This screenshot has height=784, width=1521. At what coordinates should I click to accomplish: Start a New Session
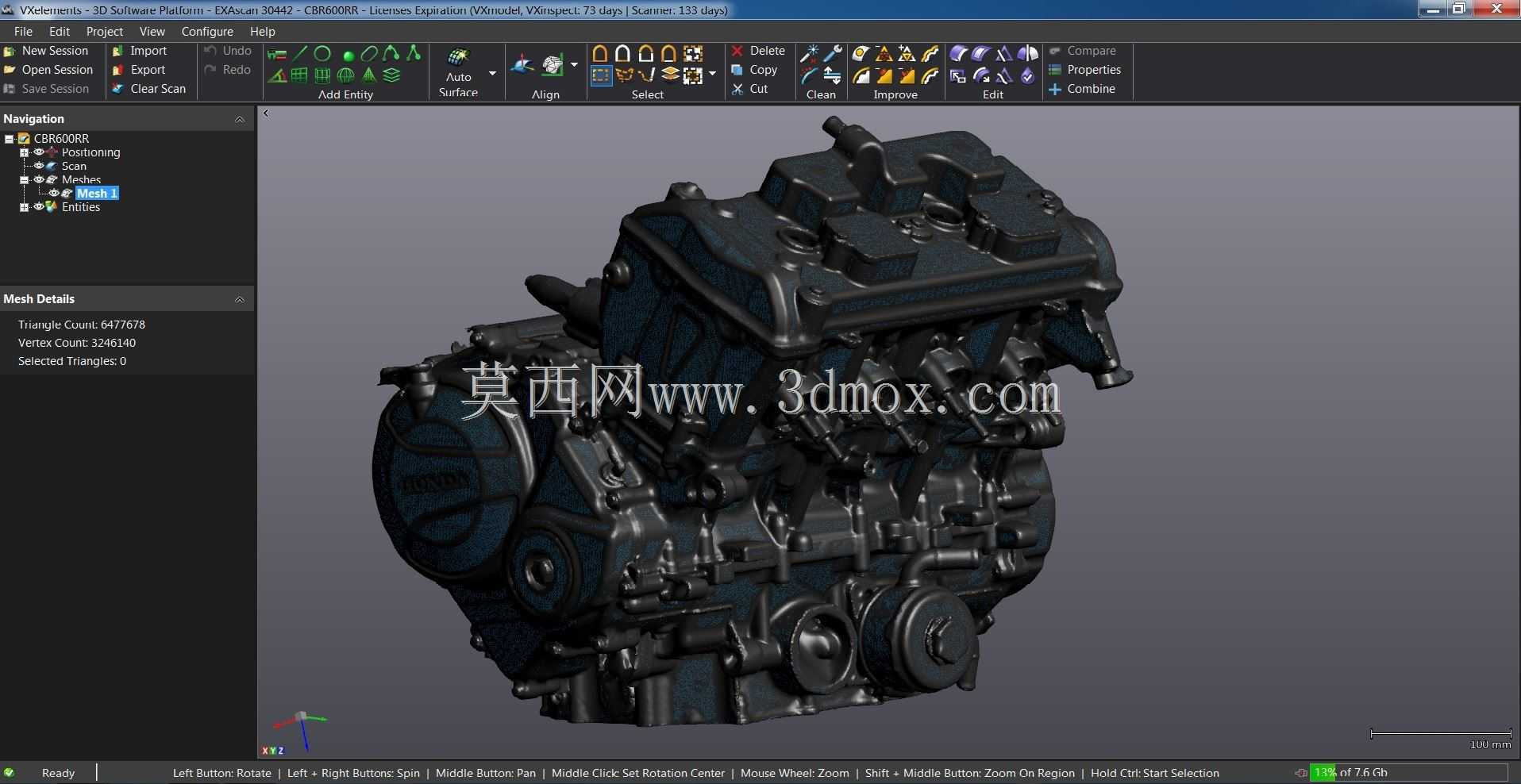tap(46, 51)
